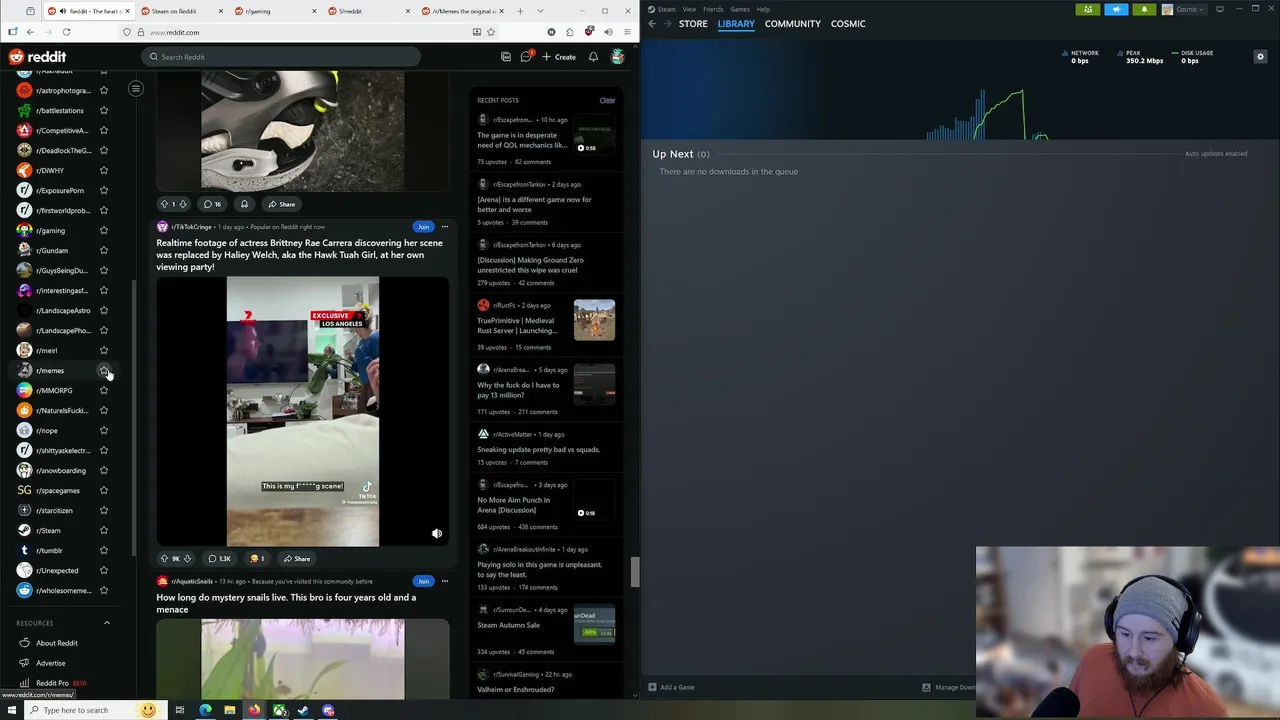Go back in Firefox browser
1280x720 pixels.
pos(30,32)
